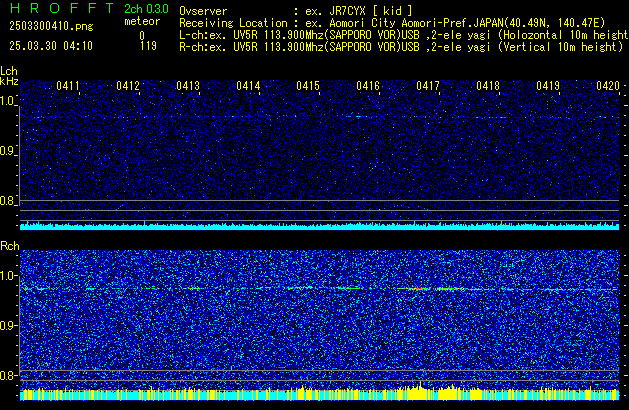Image resolution: width=629 pixels, height=410 pixels.
Task: Click the kHz axis unit label
Action: click(9, 81)
